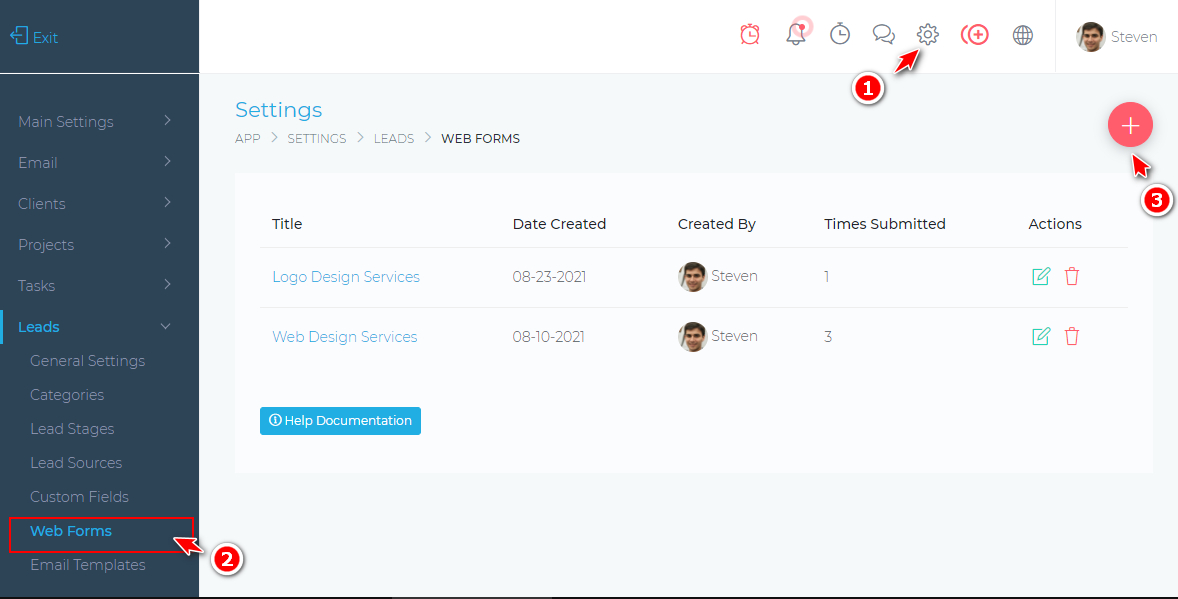The width and height of the screenshot is (1178, 599).
Task: Expand the Email settings section
Action: click(95, 162)
